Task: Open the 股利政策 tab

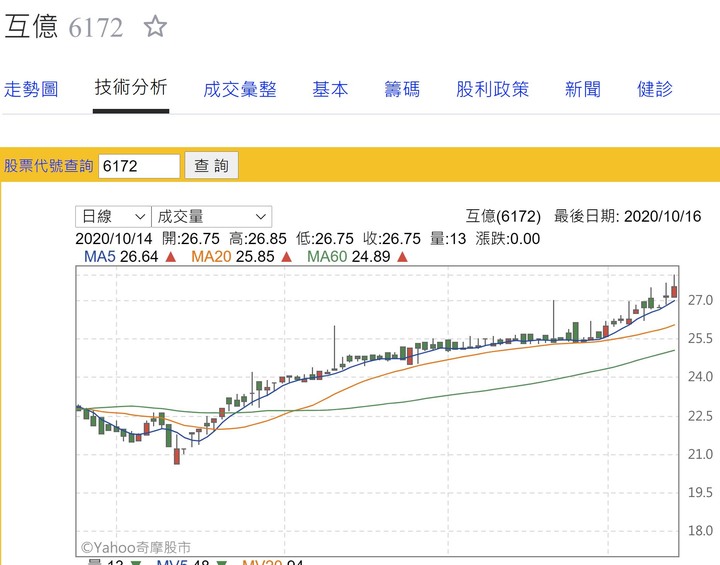Action: coord(492,89)
